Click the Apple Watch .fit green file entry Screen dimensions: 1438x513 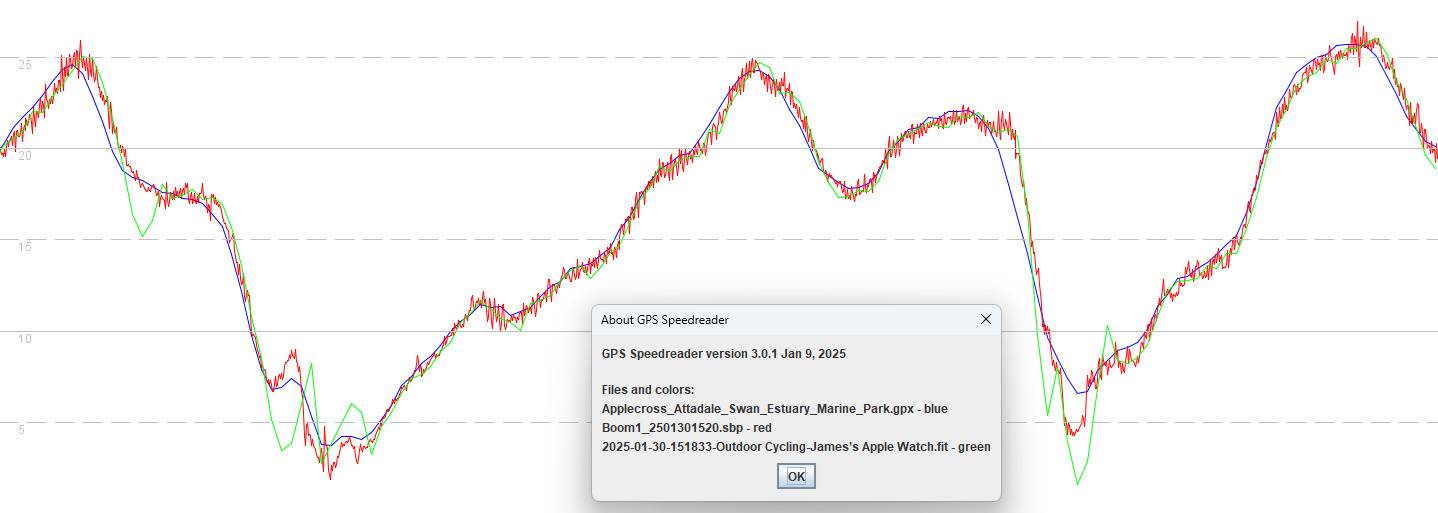tap(796, 447)
